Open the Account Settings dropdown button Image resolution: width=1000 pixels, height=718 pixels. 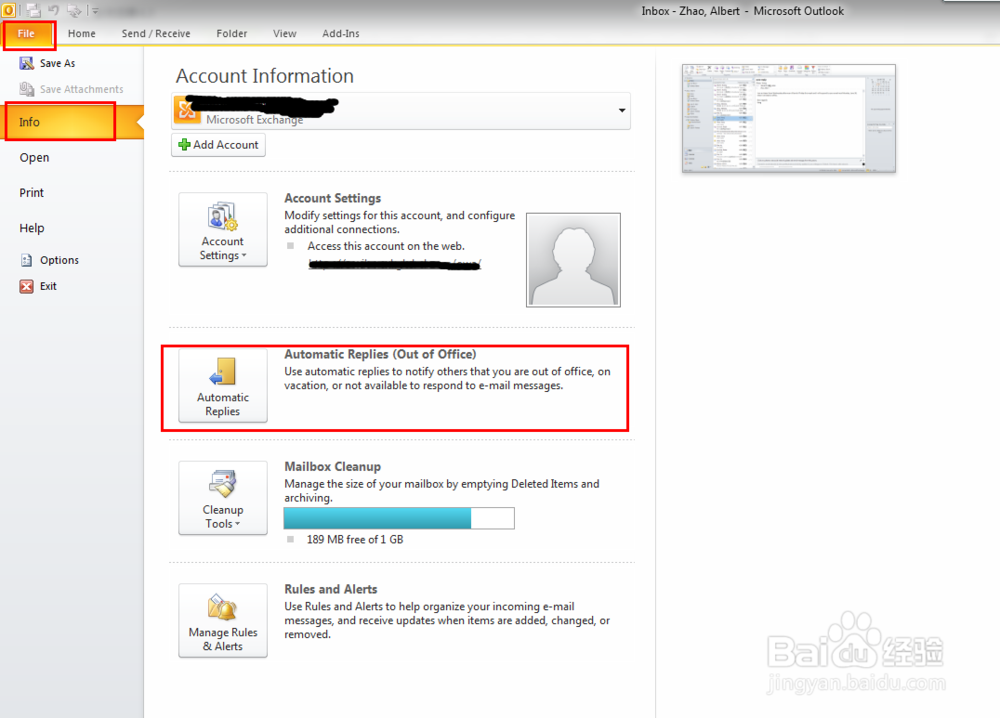click(223, 230)
